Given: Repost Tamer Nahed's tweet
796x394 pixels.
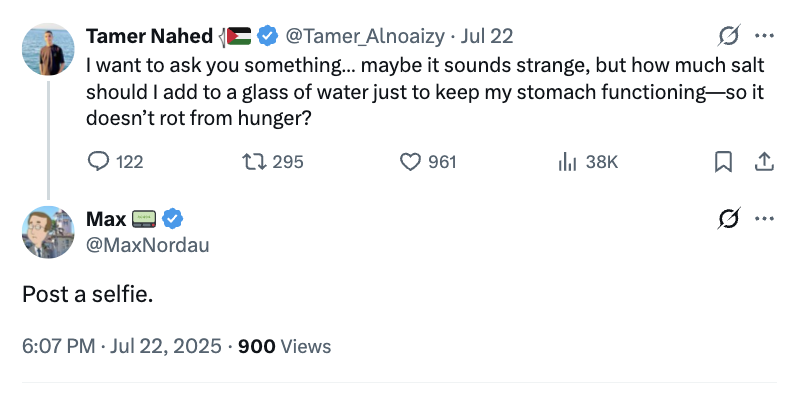Looking at the screenshot, I should (273, 162).
